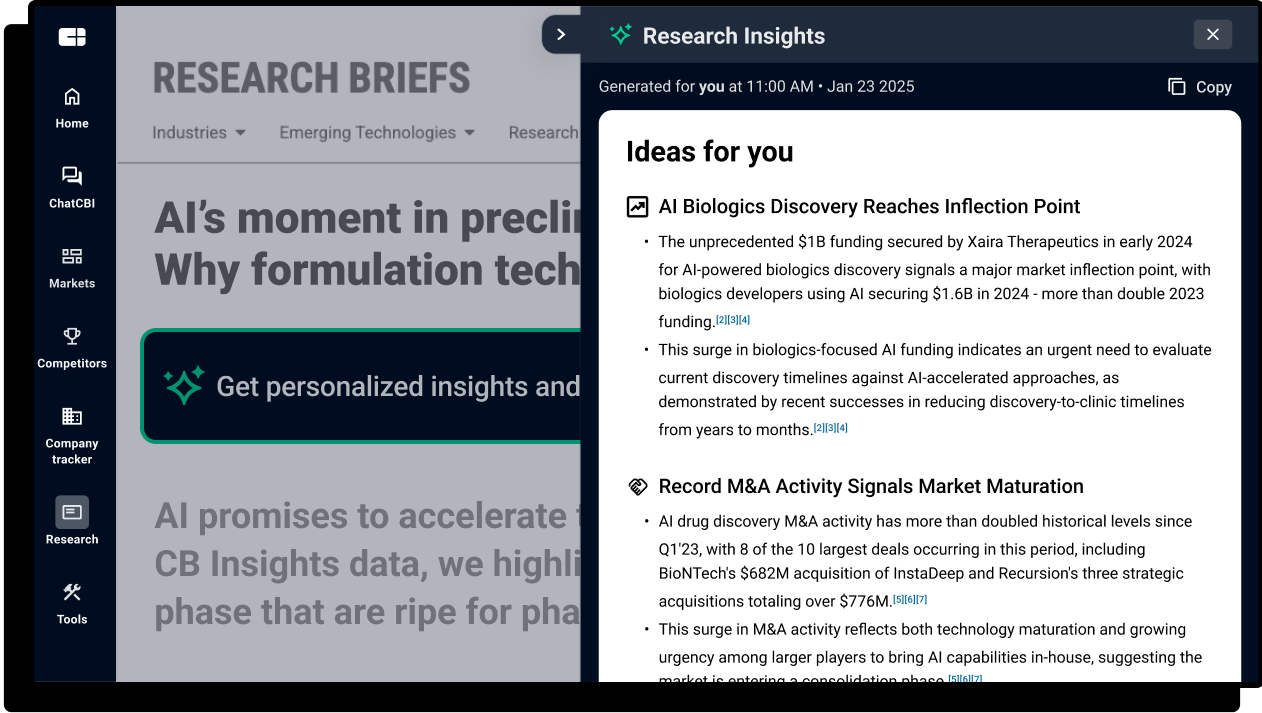
Task: Open the Industries navigation menu
Action: click(x=189, y=132)
